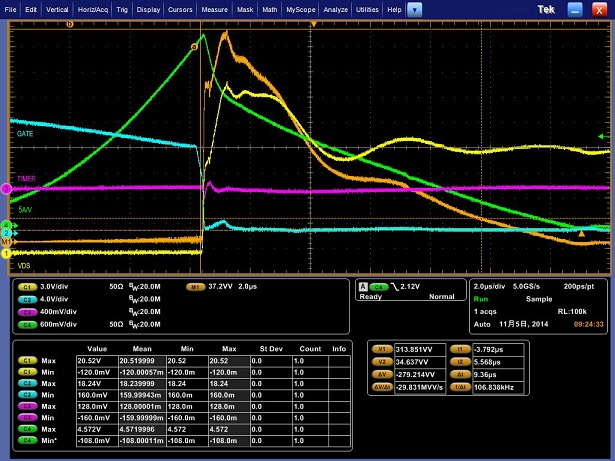Open the Cursors menu
The height and width of the screenshot is (461, 615).
click(180, 9)
